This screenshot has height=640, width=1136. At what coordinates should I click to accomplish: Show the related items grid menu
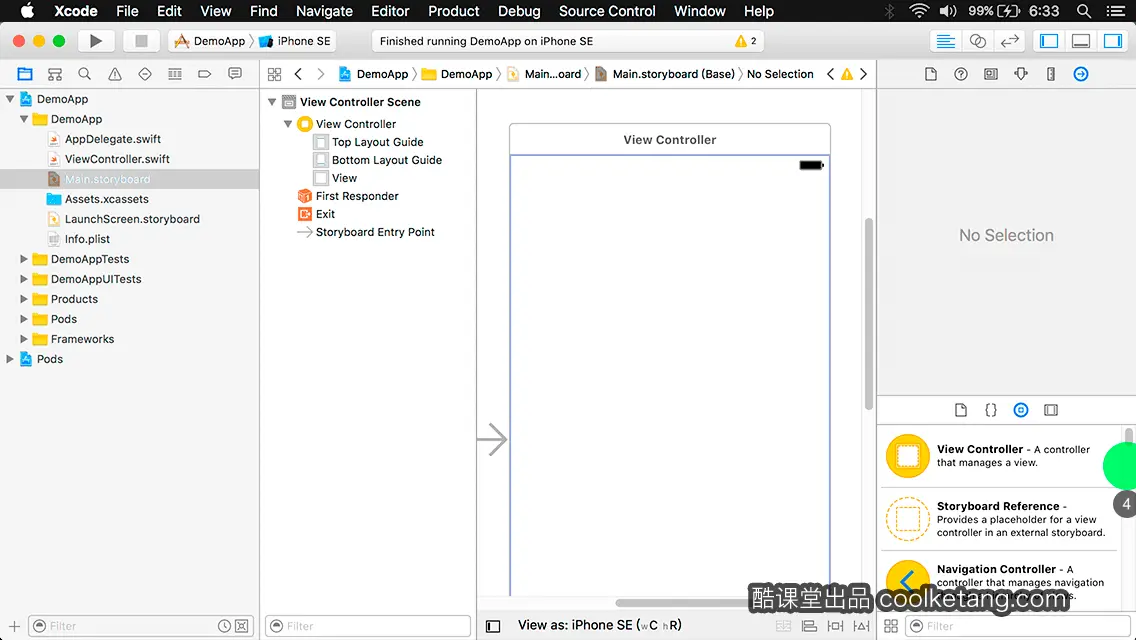(x=275, y=74)
